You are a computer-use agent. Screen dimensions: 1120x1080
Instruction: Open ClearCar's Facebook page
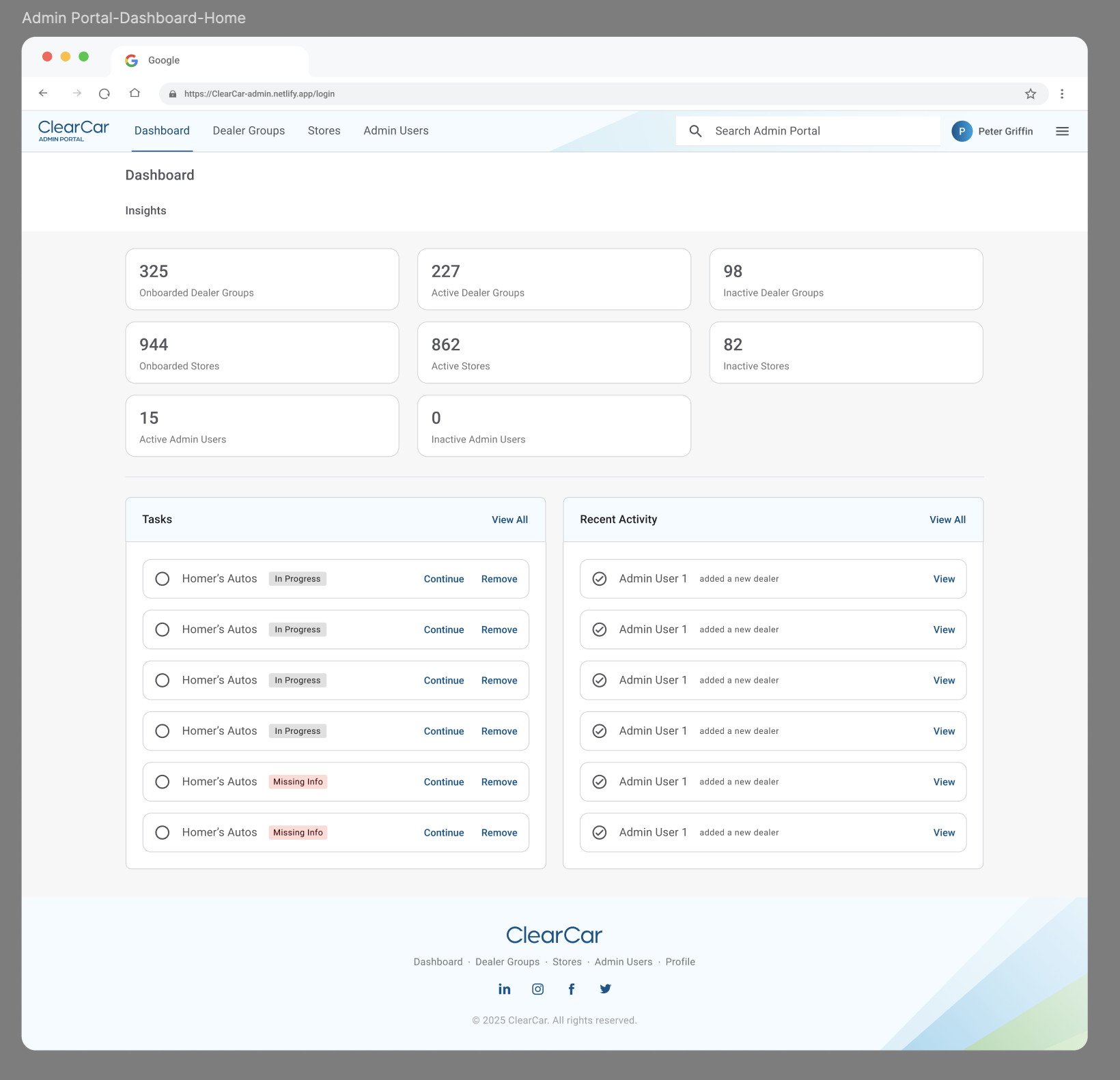click(572, 989)
